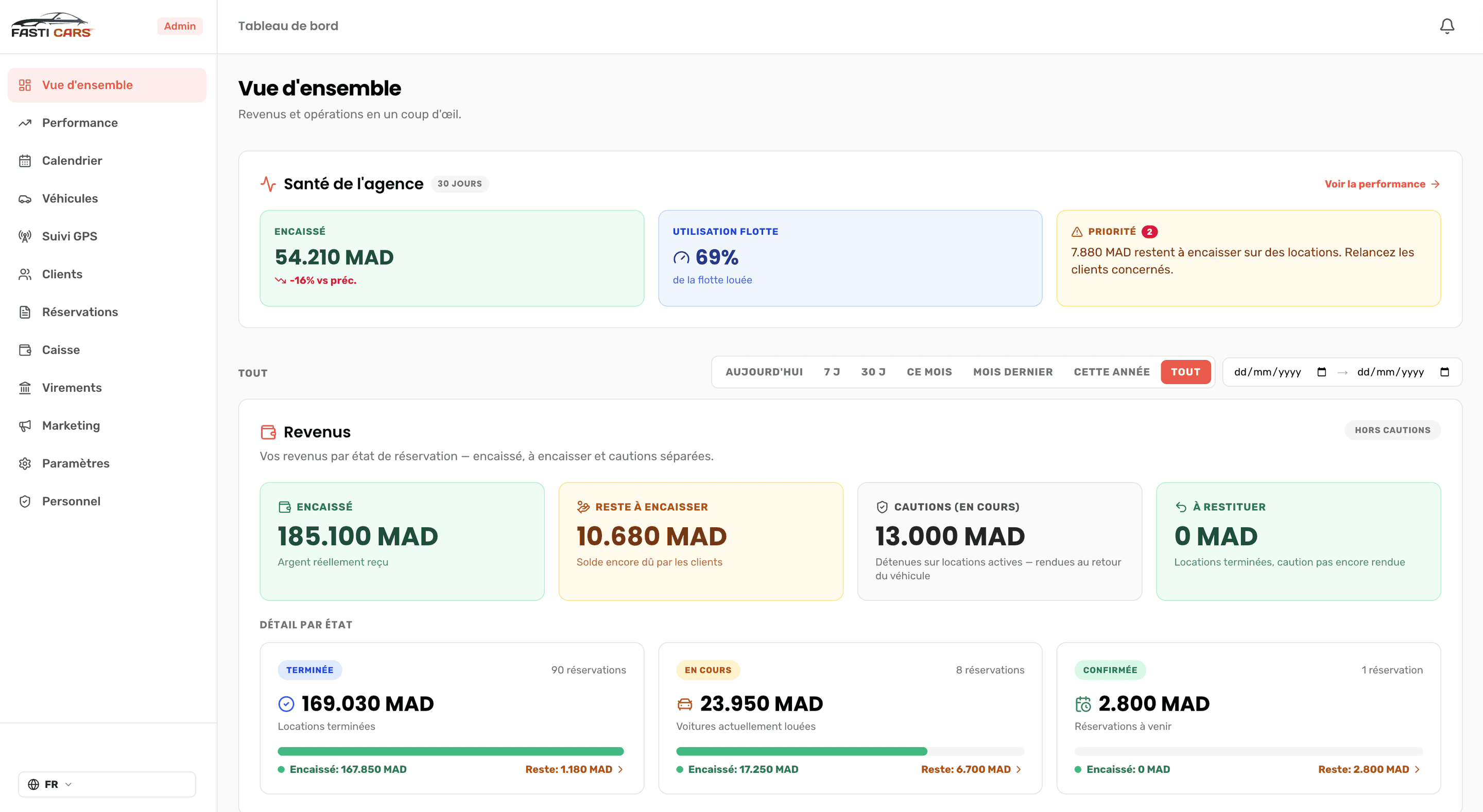Screen dimensions: 1483x812
Task: Open Voir la performance link
Action: (x=1382, y=184)
